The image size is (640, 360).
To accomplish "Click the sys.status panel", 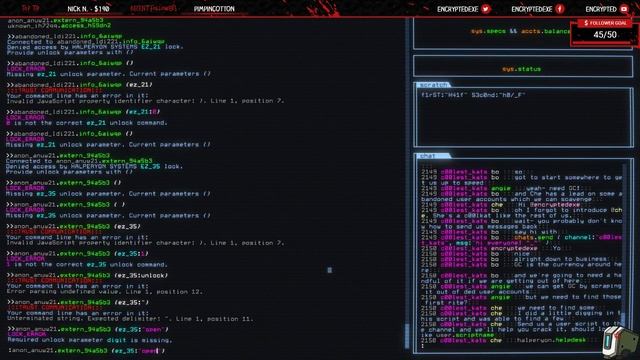I will [523, 66].
